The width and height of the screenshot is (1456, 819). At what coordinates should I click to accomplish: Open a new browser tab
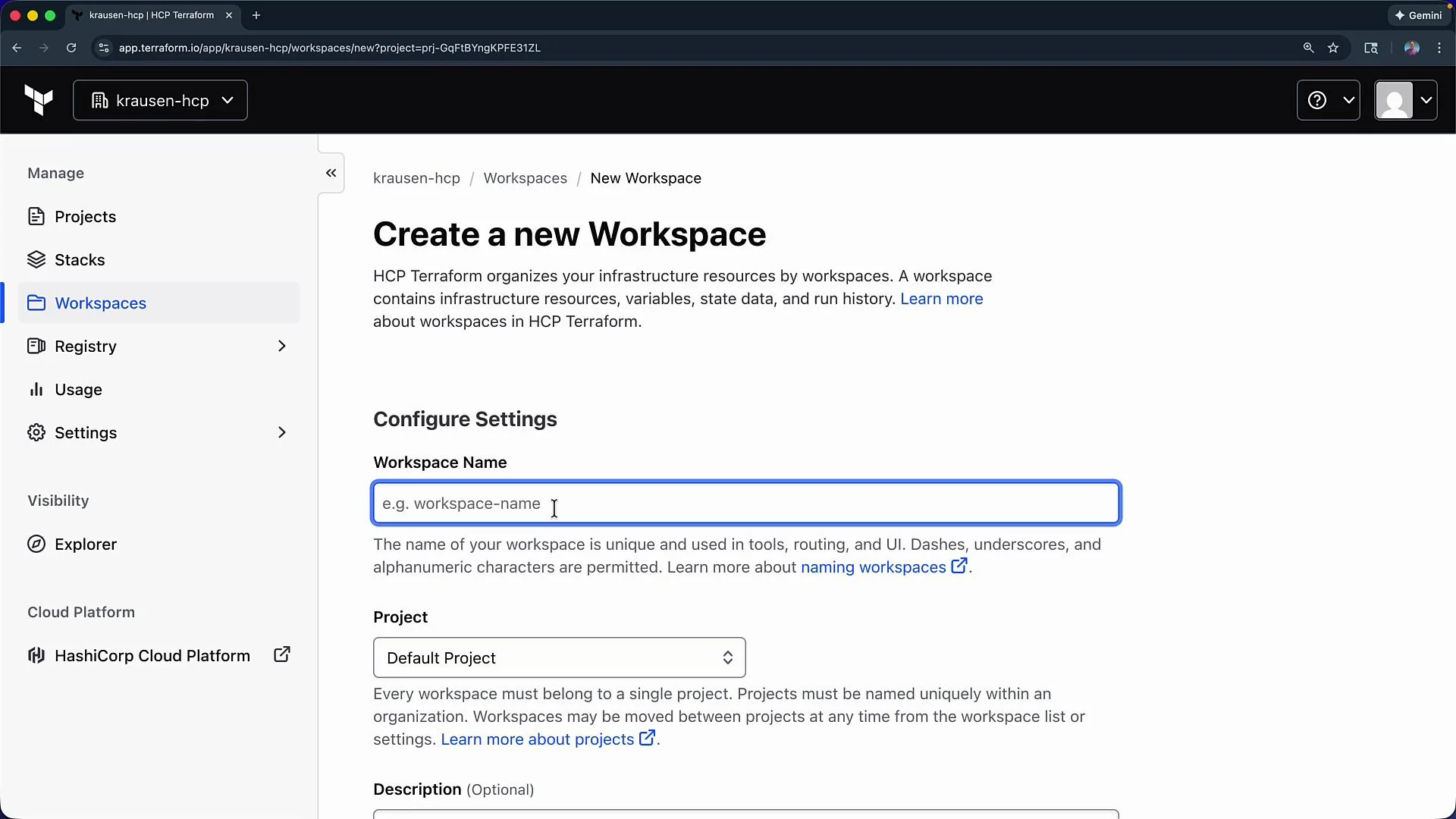256,15
